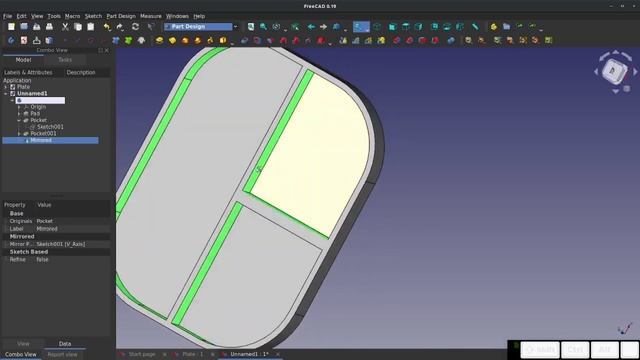
Task: Collapse the body node being renamed
Action: coord(12,100)
